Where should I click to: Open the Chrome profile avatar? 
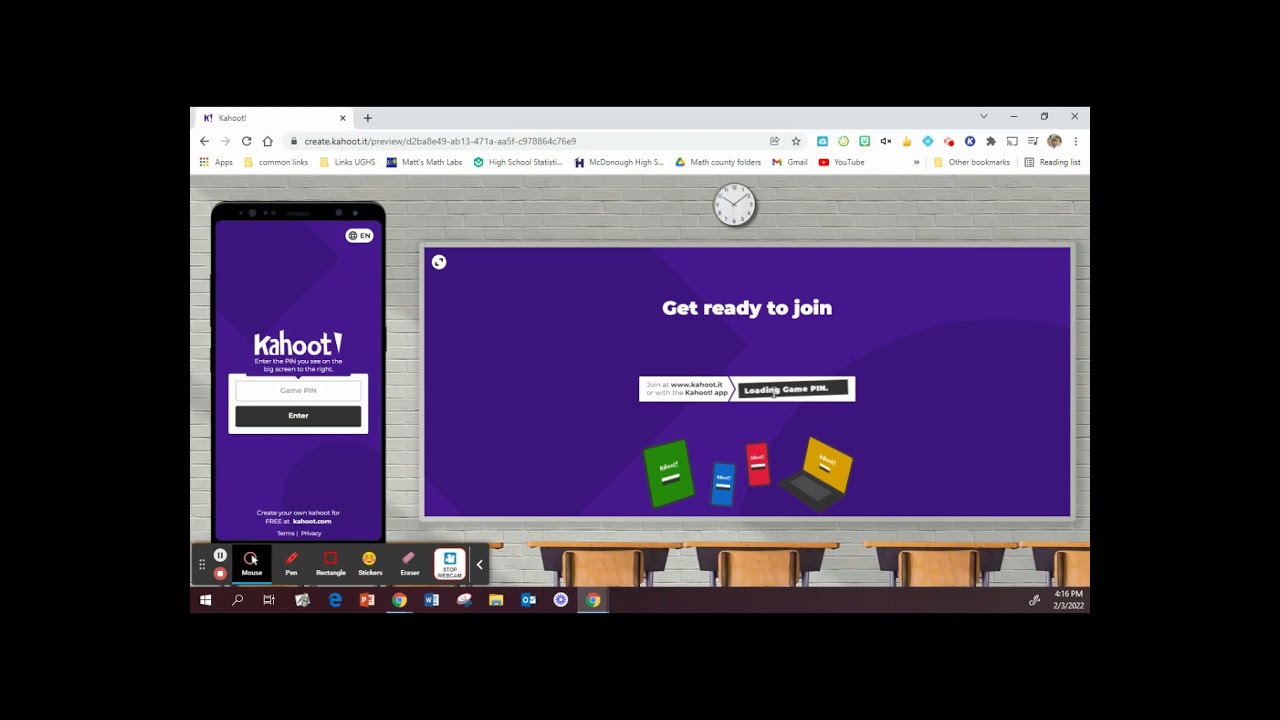1054,141
